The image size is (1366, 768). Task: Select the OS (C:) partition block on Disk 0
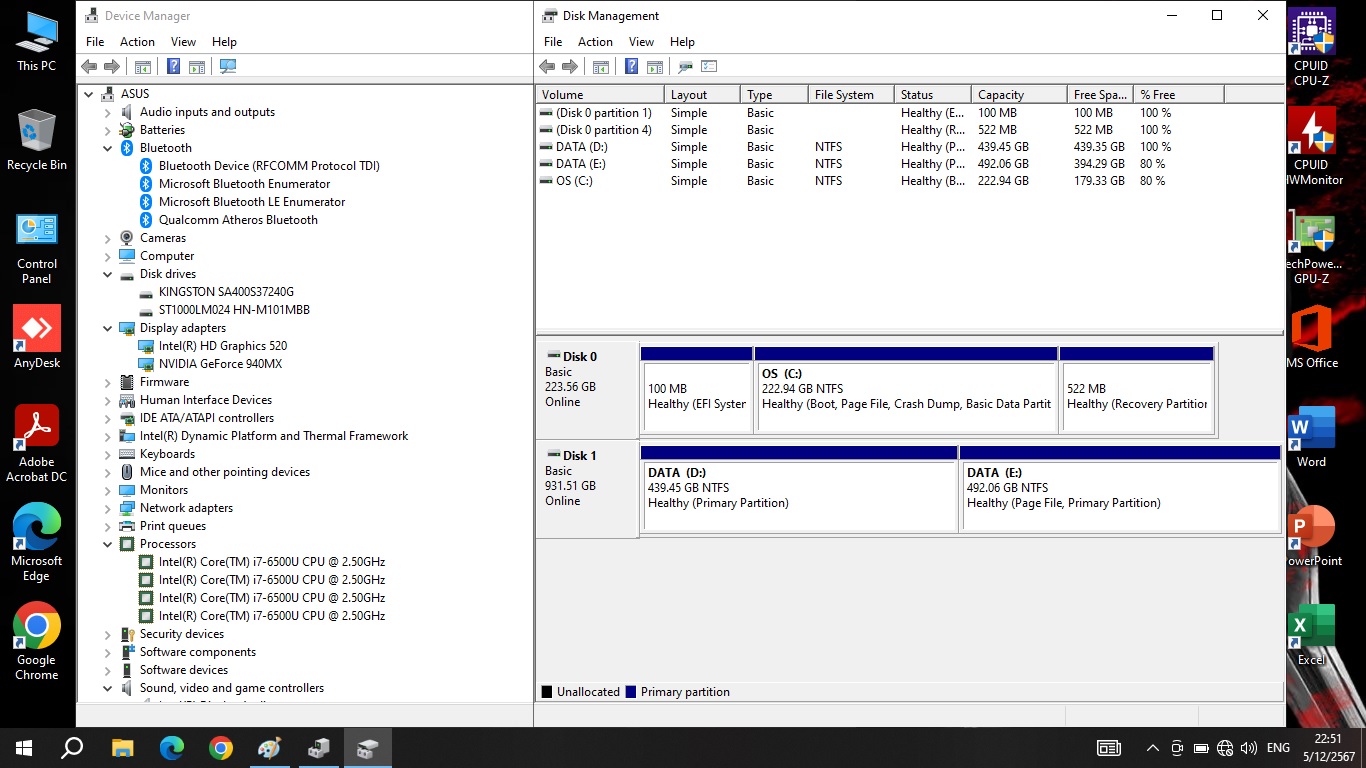pyautogui.click(x=906, y=390)
